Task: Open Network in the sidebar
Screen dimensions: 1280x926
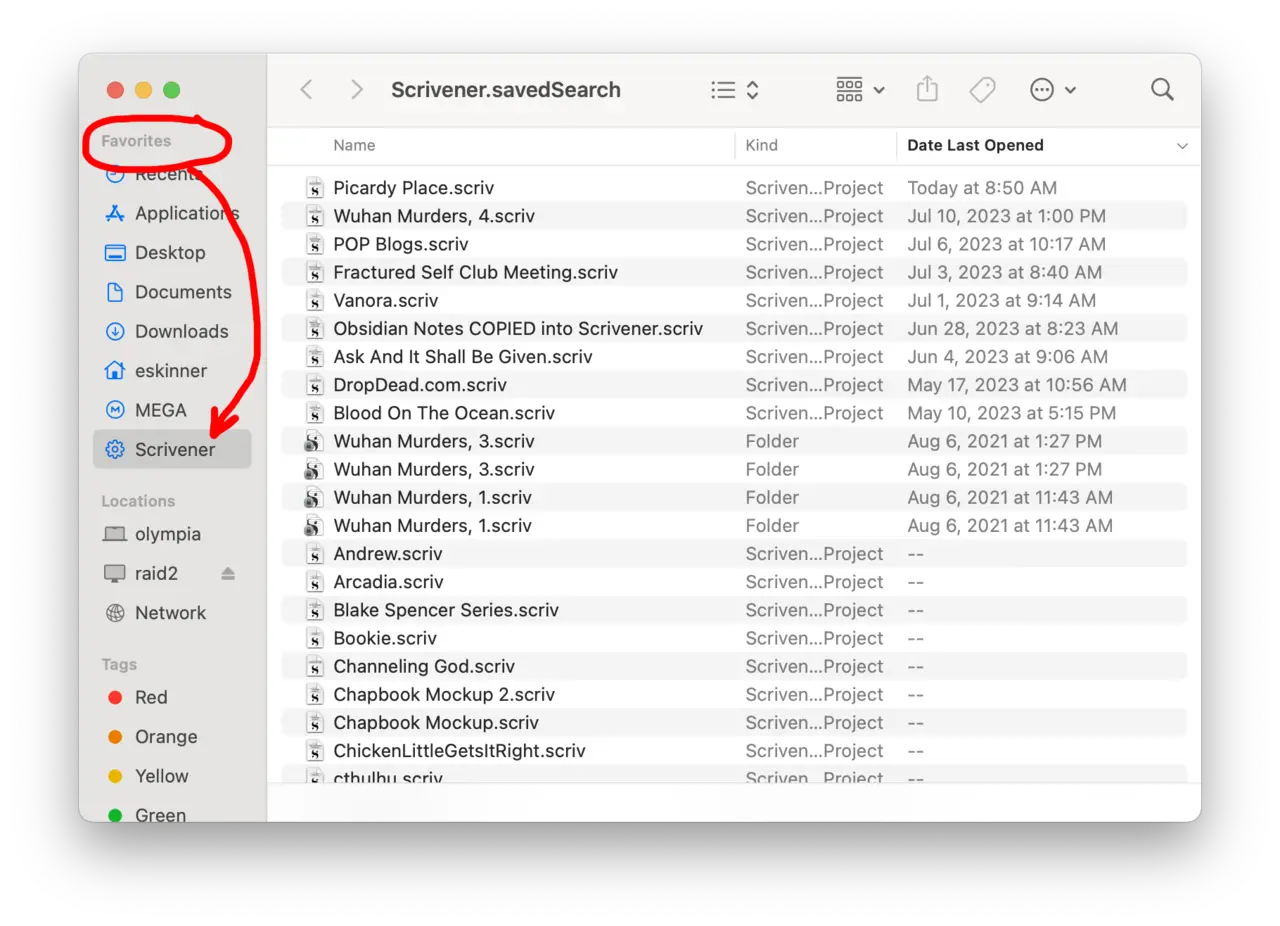Action: tap(172, 613)
